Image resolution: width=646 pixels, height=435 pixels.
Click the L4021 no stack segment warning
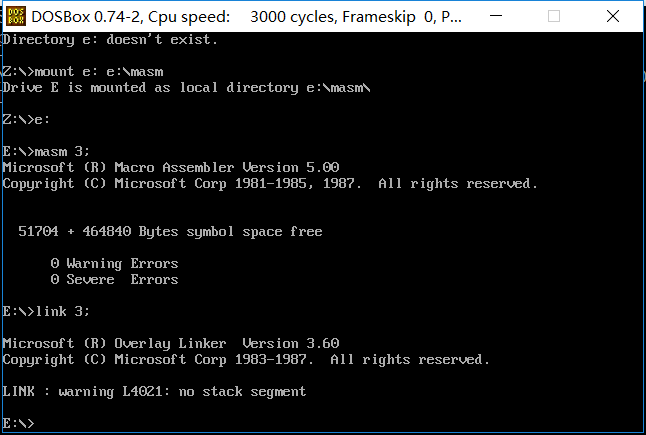(x=154, y=391)
